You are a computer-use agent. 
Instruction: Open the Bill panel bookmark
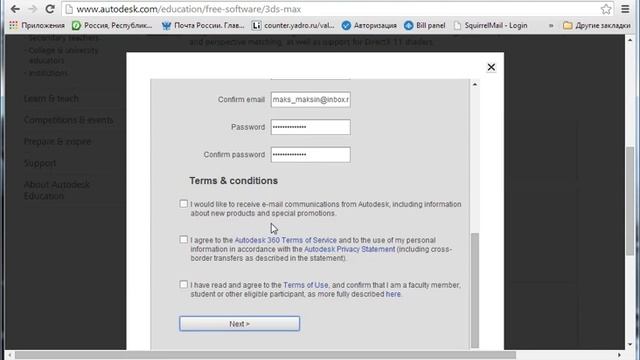pyautogui.click(x=424, y=25)
